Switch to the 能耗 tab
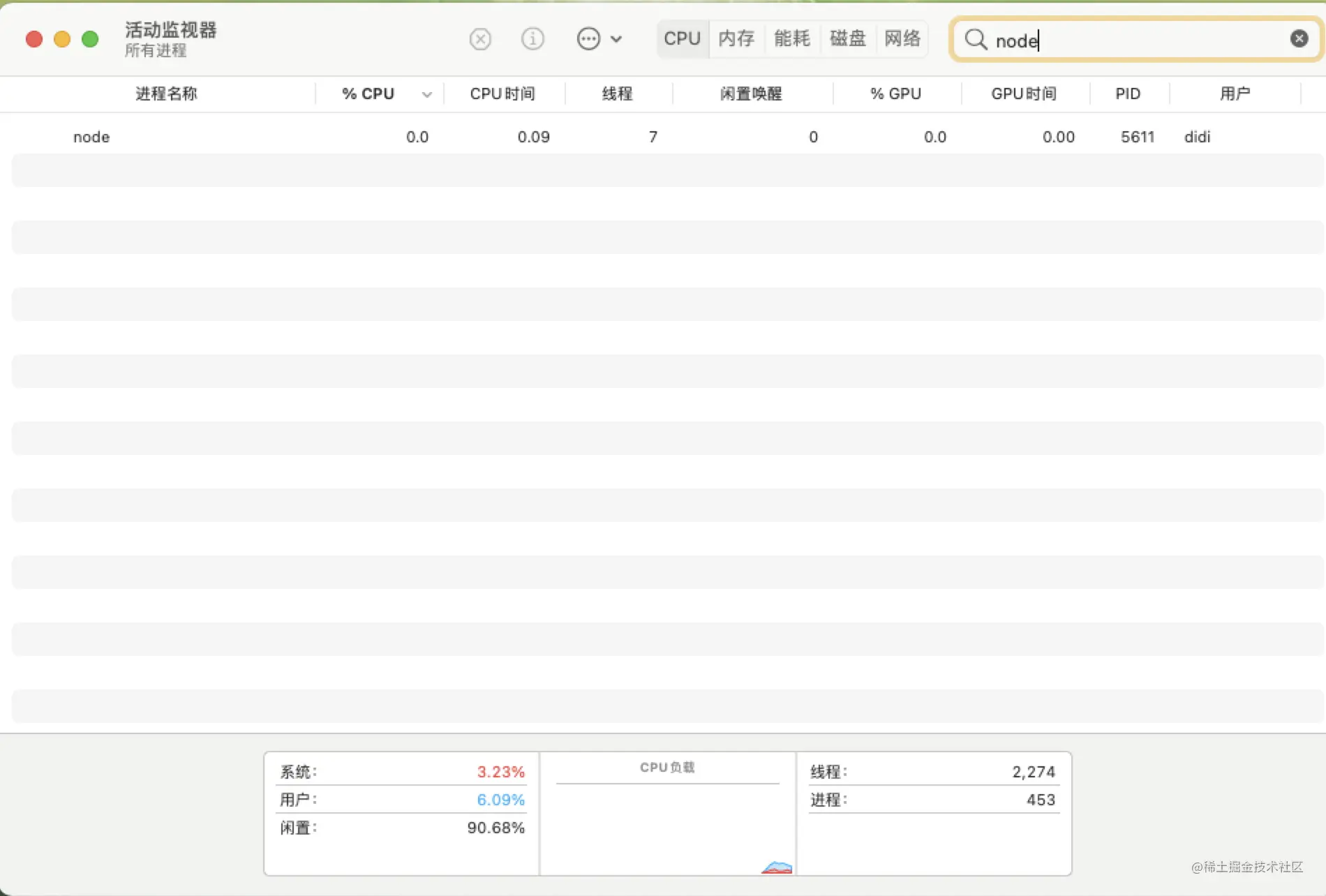 pos(792,38)
